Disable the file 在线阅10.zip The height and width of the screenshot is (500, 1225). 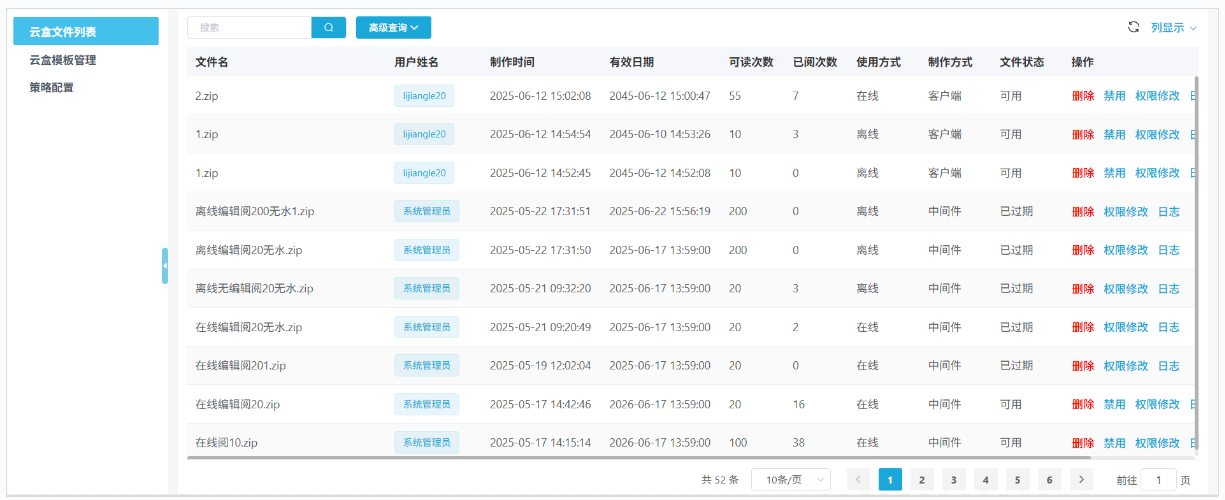click(1114, 443)
